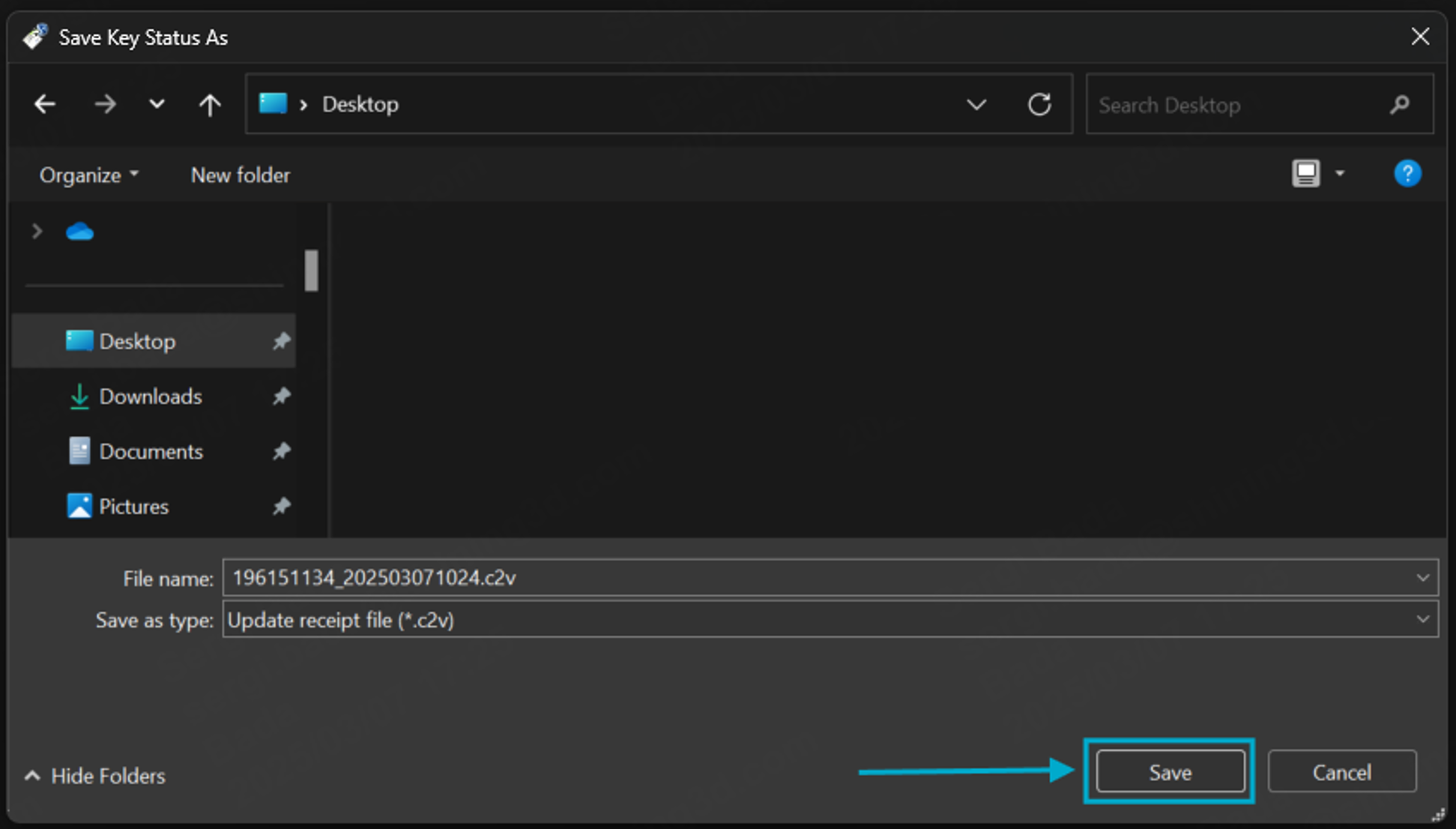Refresh the Desktop folder listing

coord(1039,104)
